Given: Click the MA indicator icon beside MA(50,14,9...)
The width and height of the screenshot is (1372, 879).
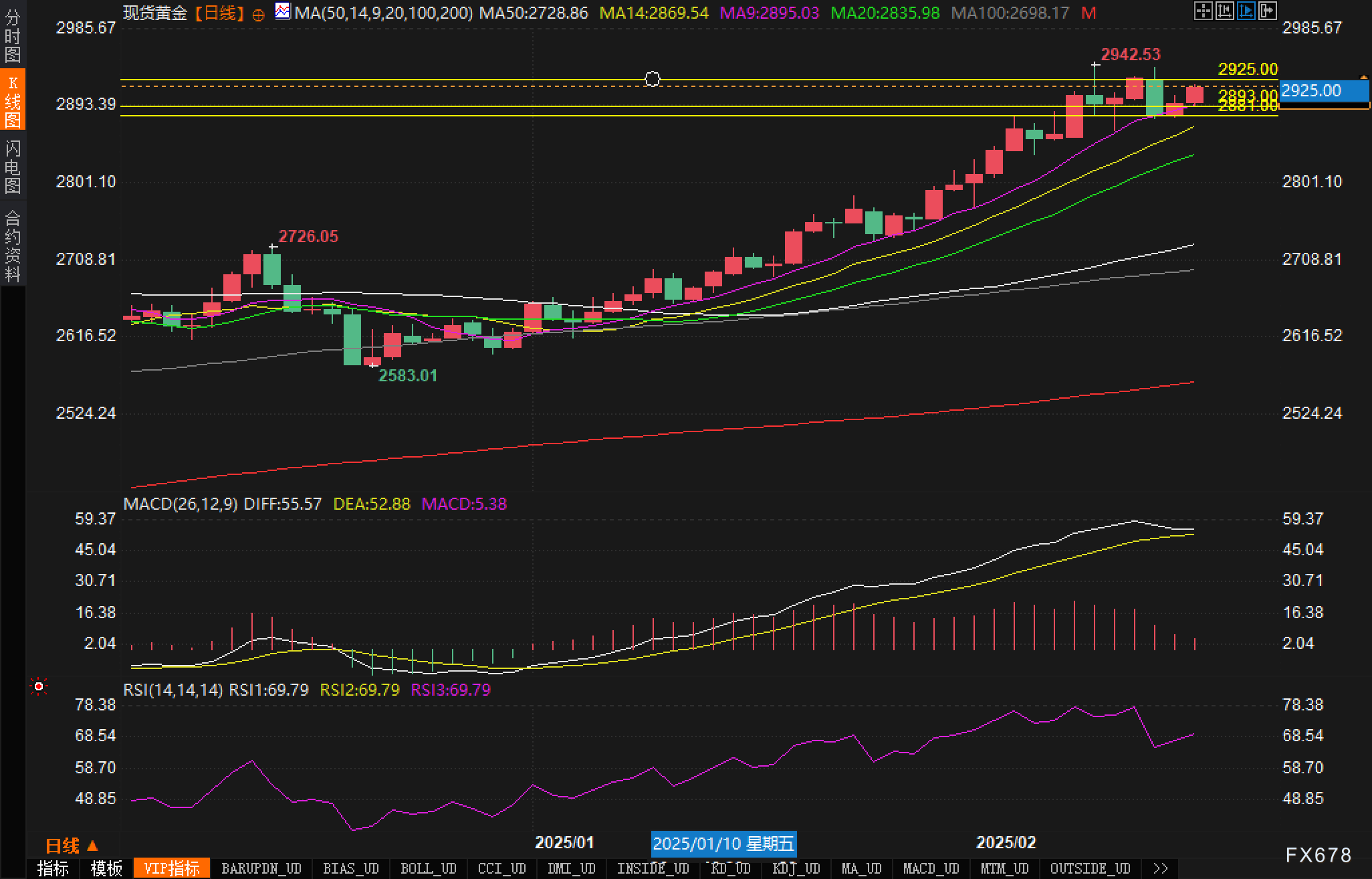Looking at the screenshot, I should pyautogui.click(x=283, y=11).
